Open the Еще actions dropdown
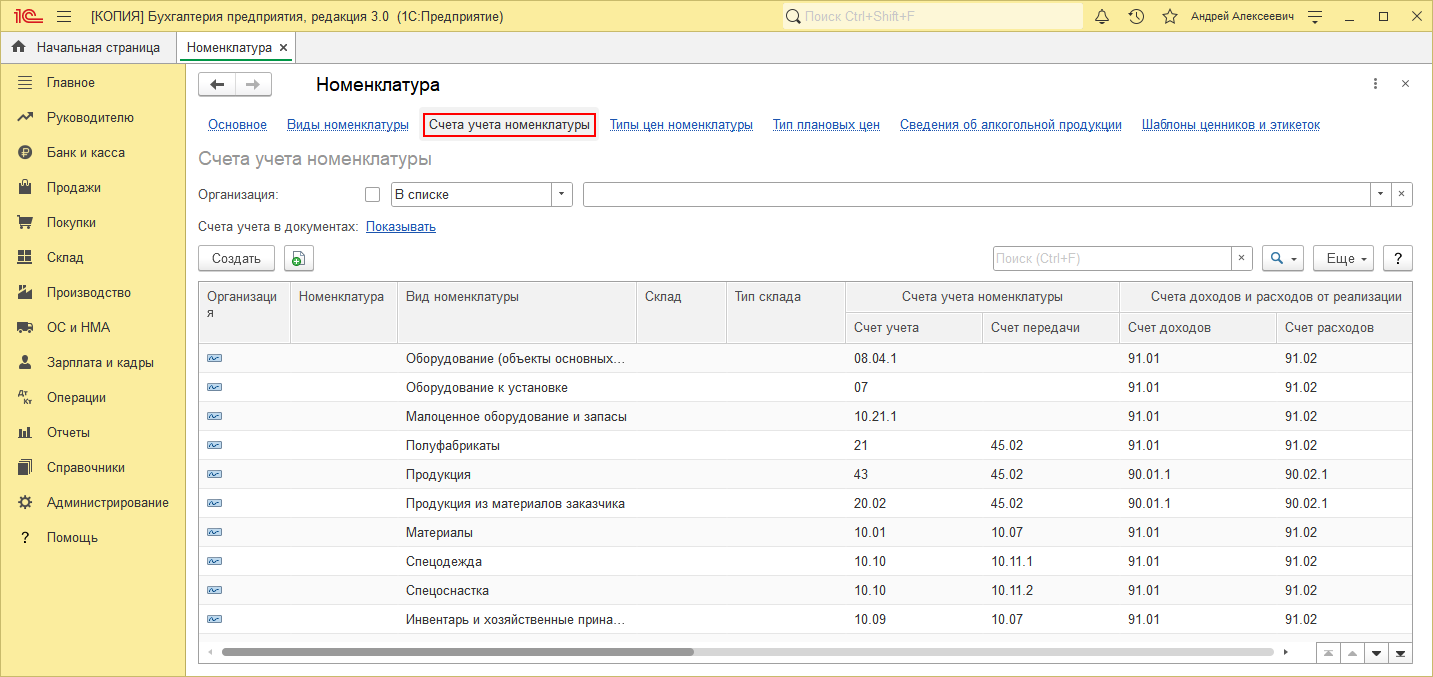 coord(1342,259)
